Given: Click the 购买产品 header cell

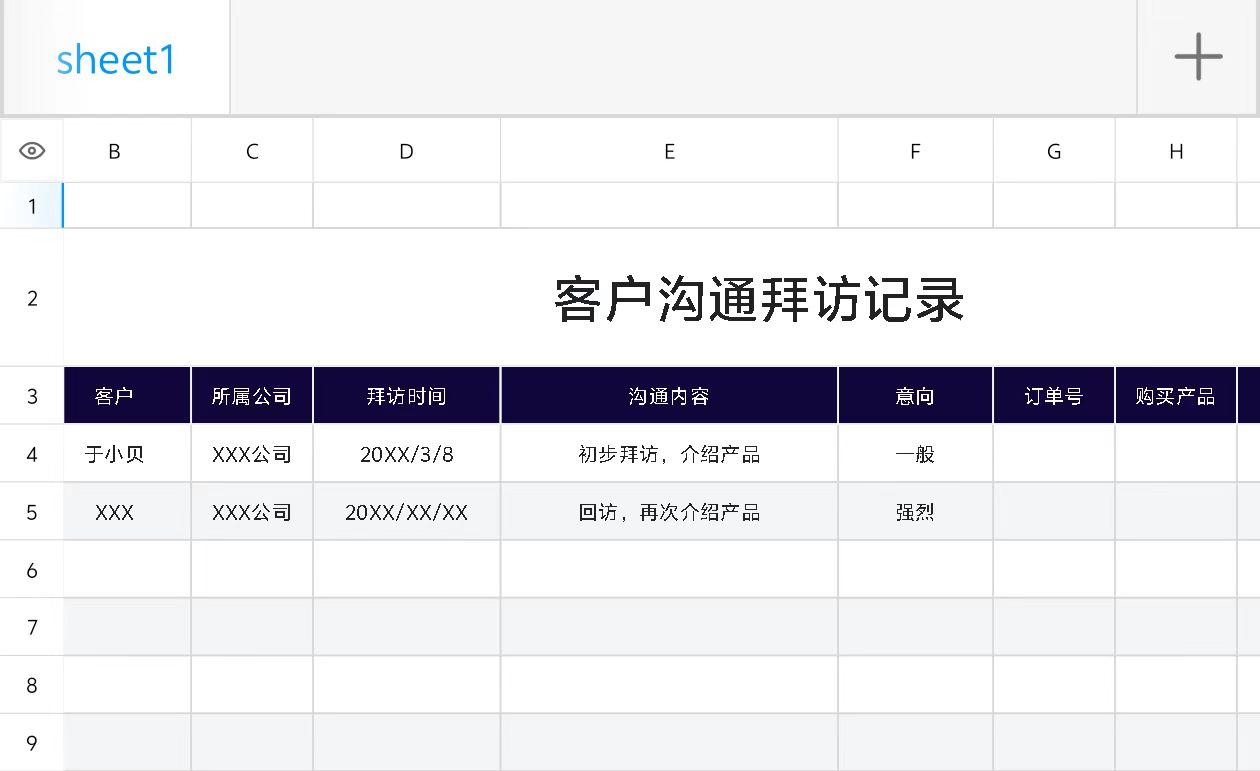Looking at the screenshot, I should pyautogui.click(x=1176, y=396).
